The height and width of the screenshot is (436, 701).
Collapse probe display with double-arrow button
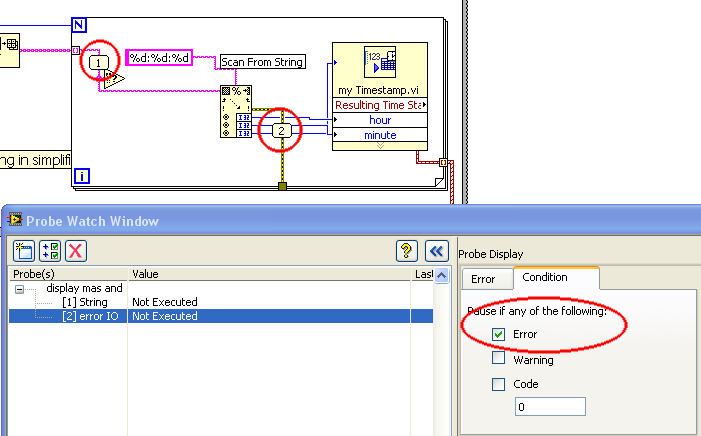click(x=436, y=250)
